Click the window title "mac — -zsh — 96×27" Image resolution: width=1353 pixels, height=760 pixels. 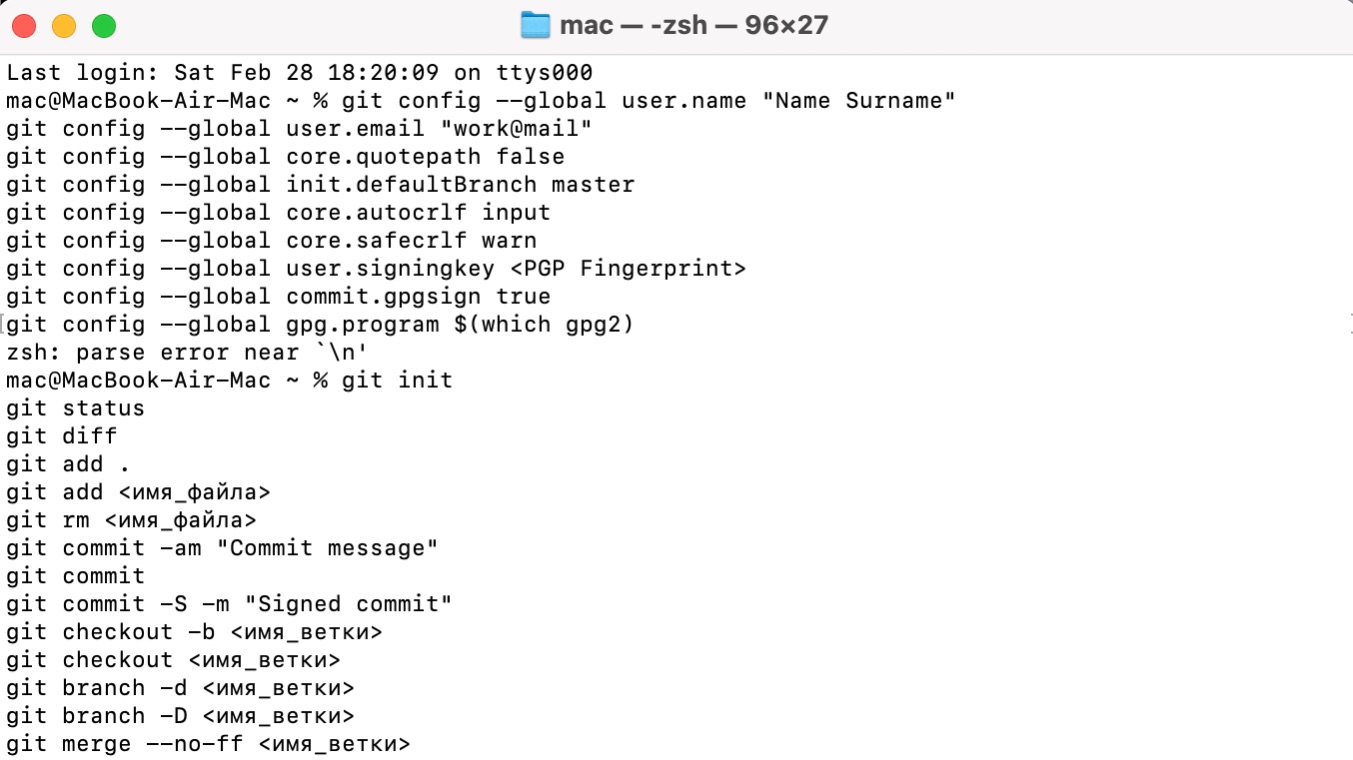tap(693, 25)
